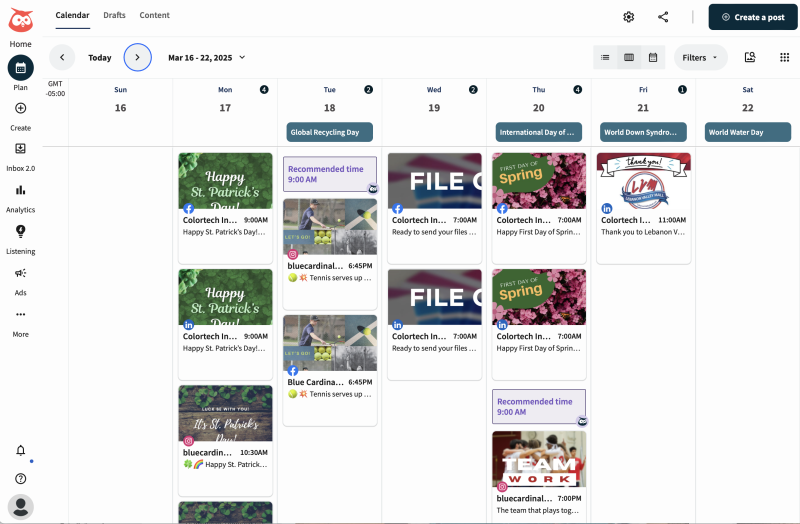Open the Help question mark icon

[20, 479]
